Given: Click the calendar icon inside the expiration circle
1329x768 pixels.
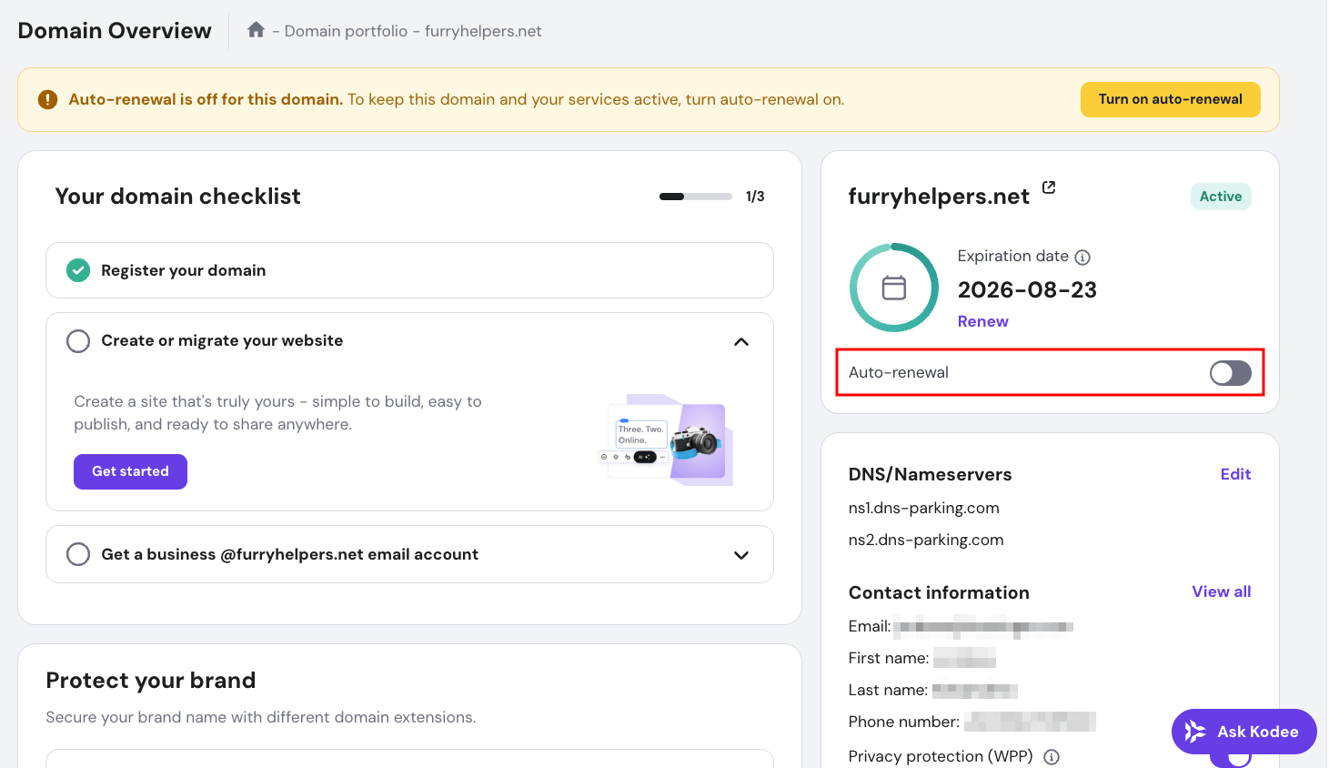Looking at the screenshot, I should click(893, 287).
